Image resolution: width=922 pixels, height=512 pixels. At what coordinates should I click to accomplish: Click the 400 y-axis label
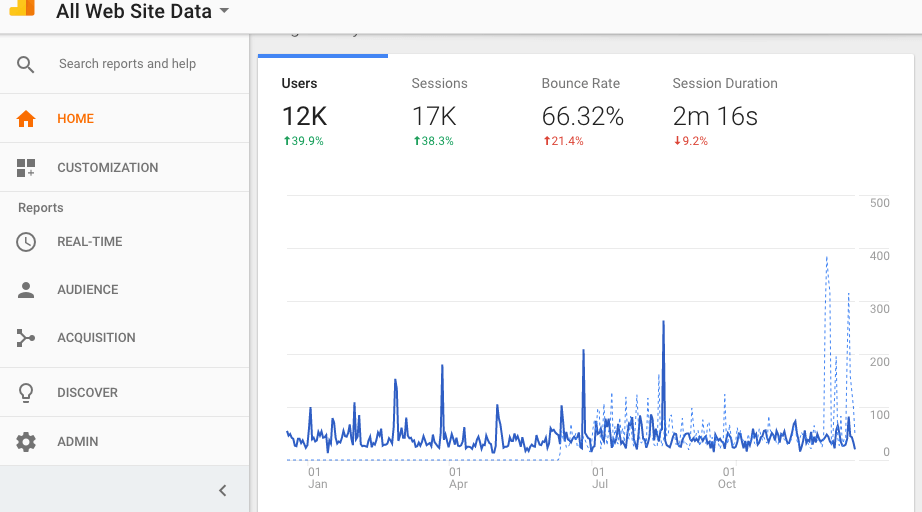pyautogui.click(x=880, y=256)
